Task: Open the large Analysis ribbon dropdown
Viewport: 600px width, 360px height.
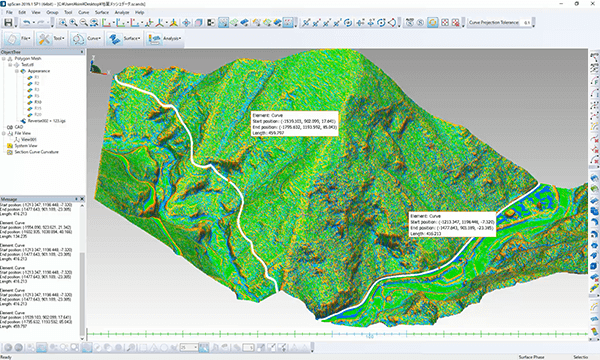Action: [x=165, y=39]
